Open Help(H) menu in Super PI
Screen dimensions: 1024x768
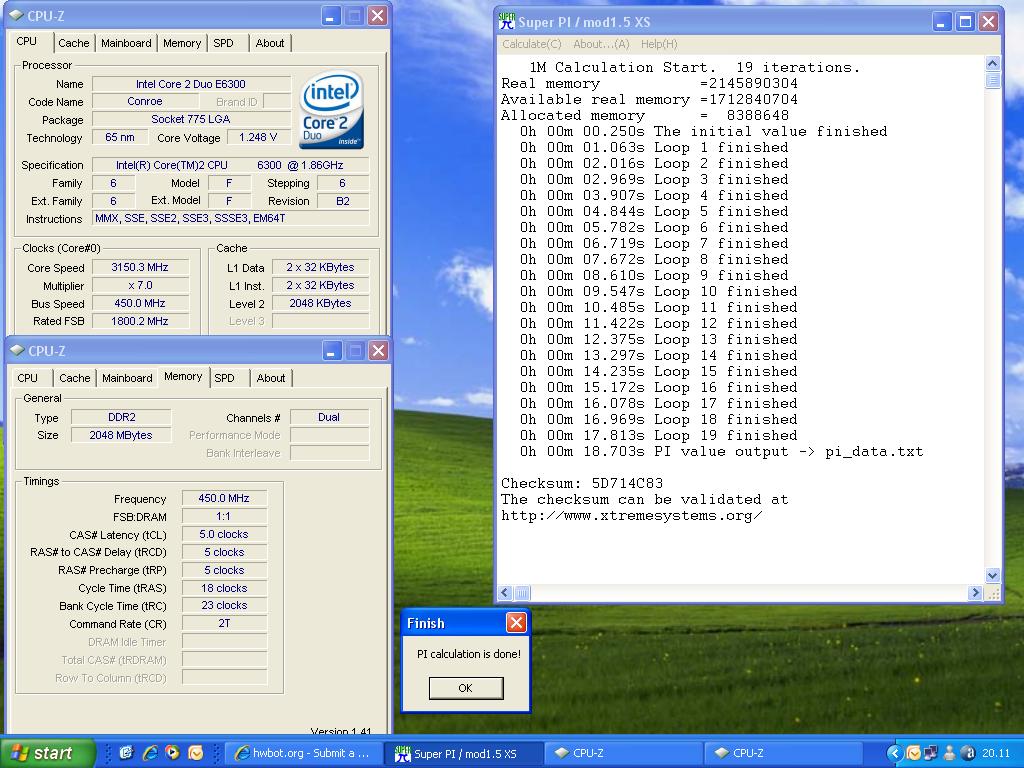pos(659,44)
